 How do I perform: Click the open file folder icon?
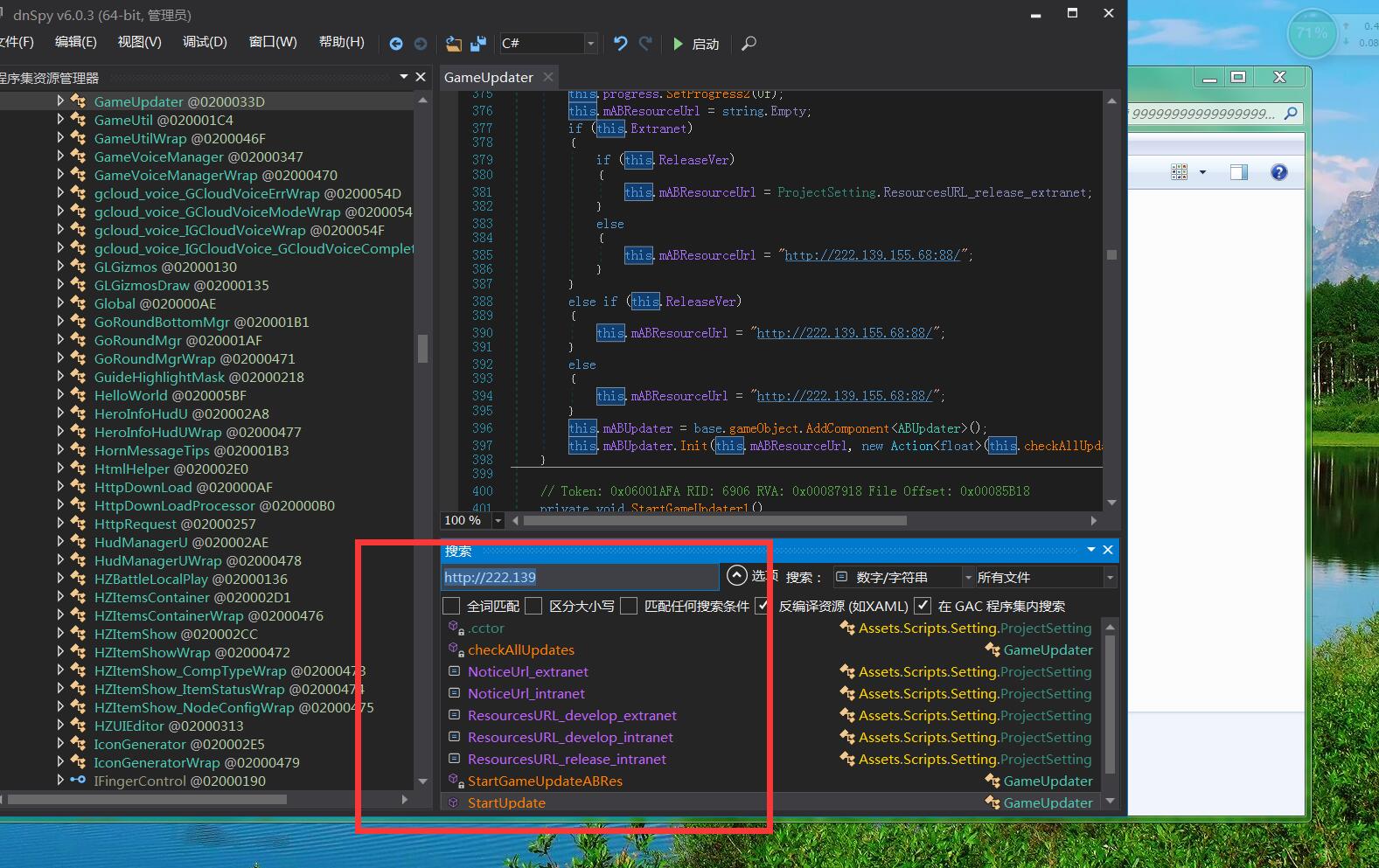[x=453, y=44]
